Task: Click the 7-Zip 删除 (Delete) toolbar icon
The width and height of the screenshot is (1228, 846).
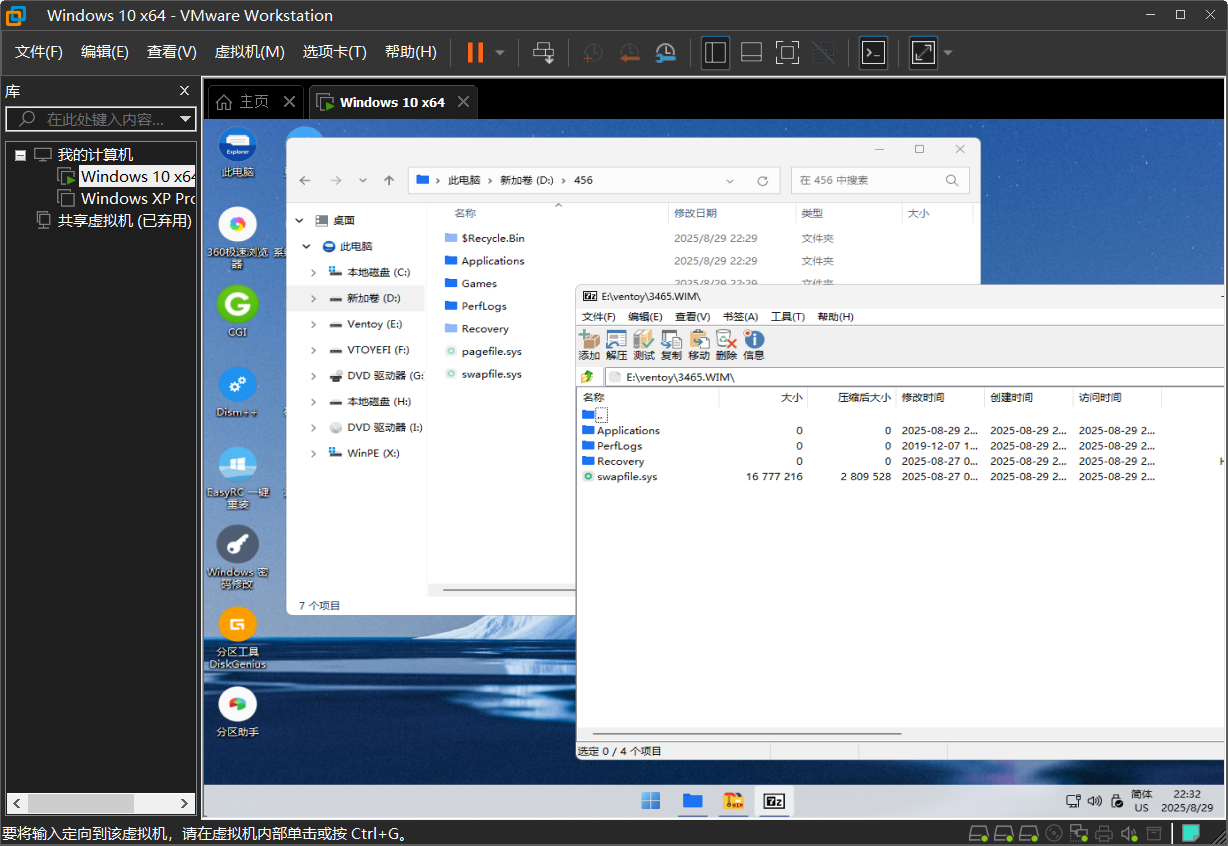Action: click(x=726, y=340)
